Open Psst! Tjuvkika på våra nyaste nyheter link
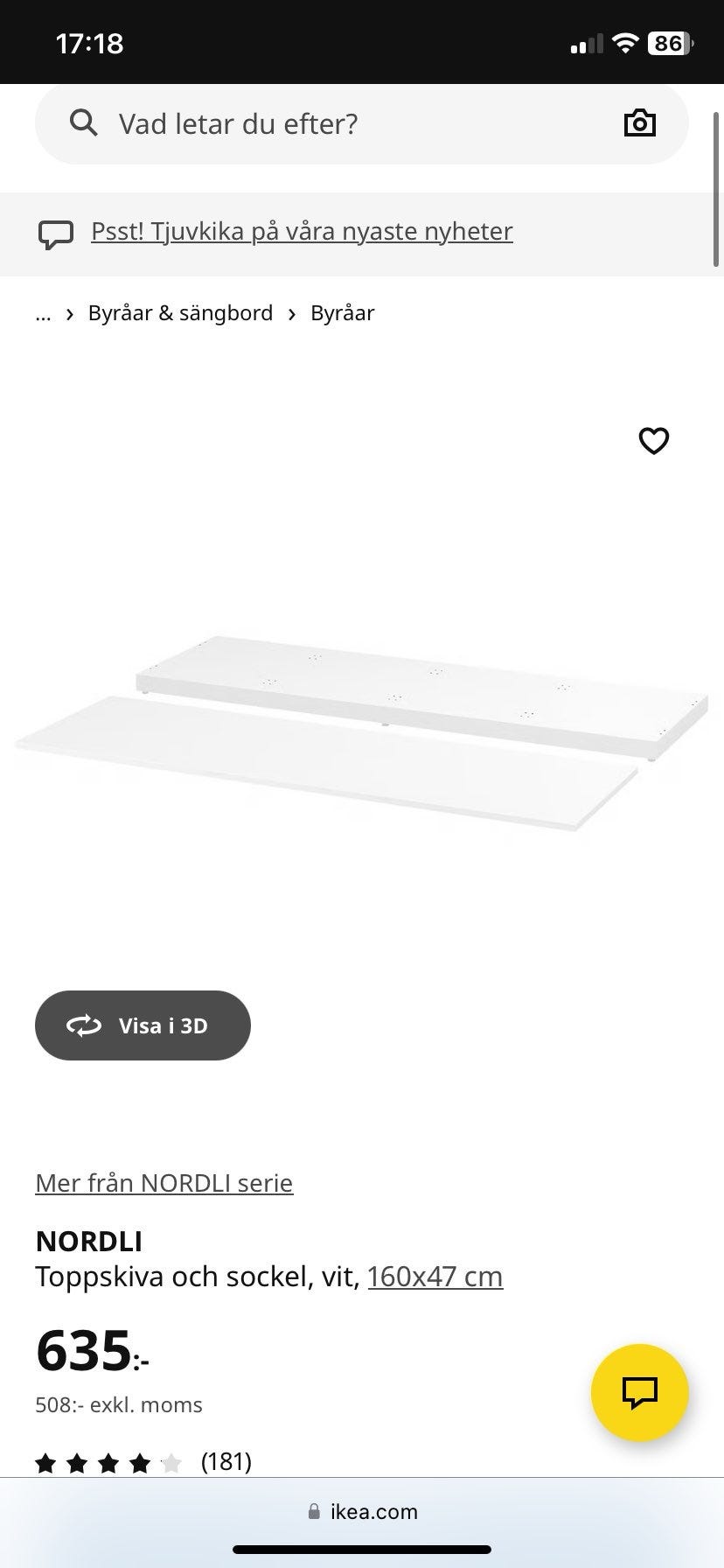This screenshot has height=1568, width=724. 302,231
